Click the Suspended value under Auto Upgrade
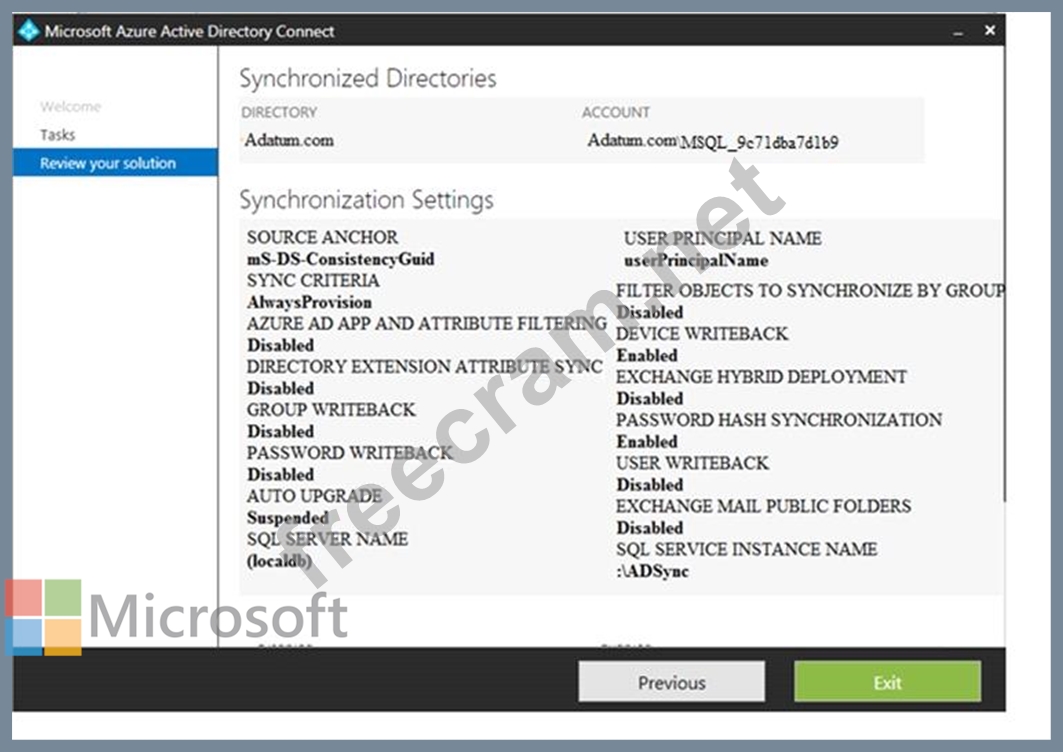Screen dimensions: 1063x752 pos(287,518)
